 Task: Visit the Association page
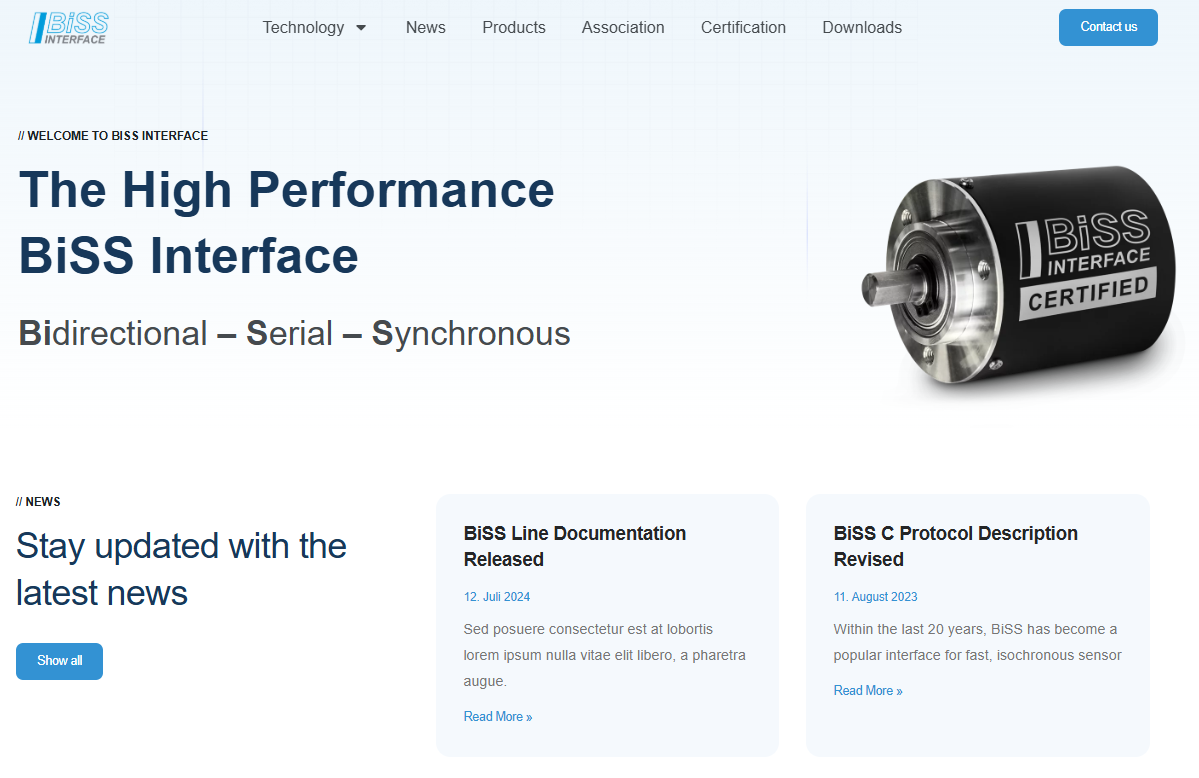(x=622, y=27)
